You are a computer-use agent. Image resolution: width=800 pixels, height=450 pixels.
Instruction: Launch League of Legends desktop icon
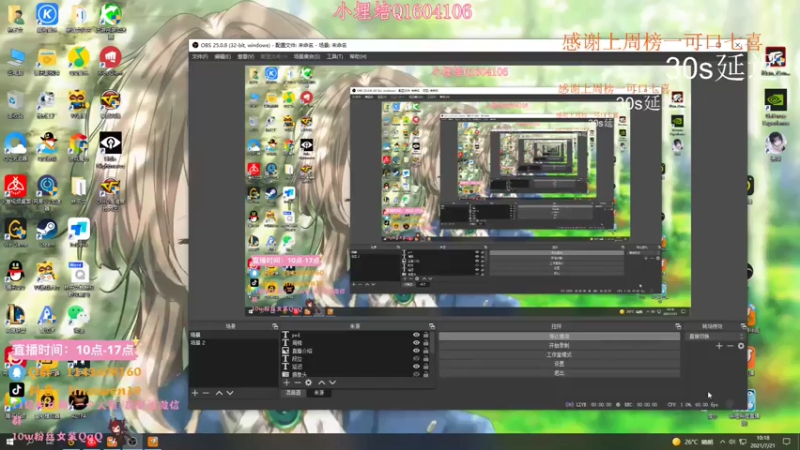point(15,315)
